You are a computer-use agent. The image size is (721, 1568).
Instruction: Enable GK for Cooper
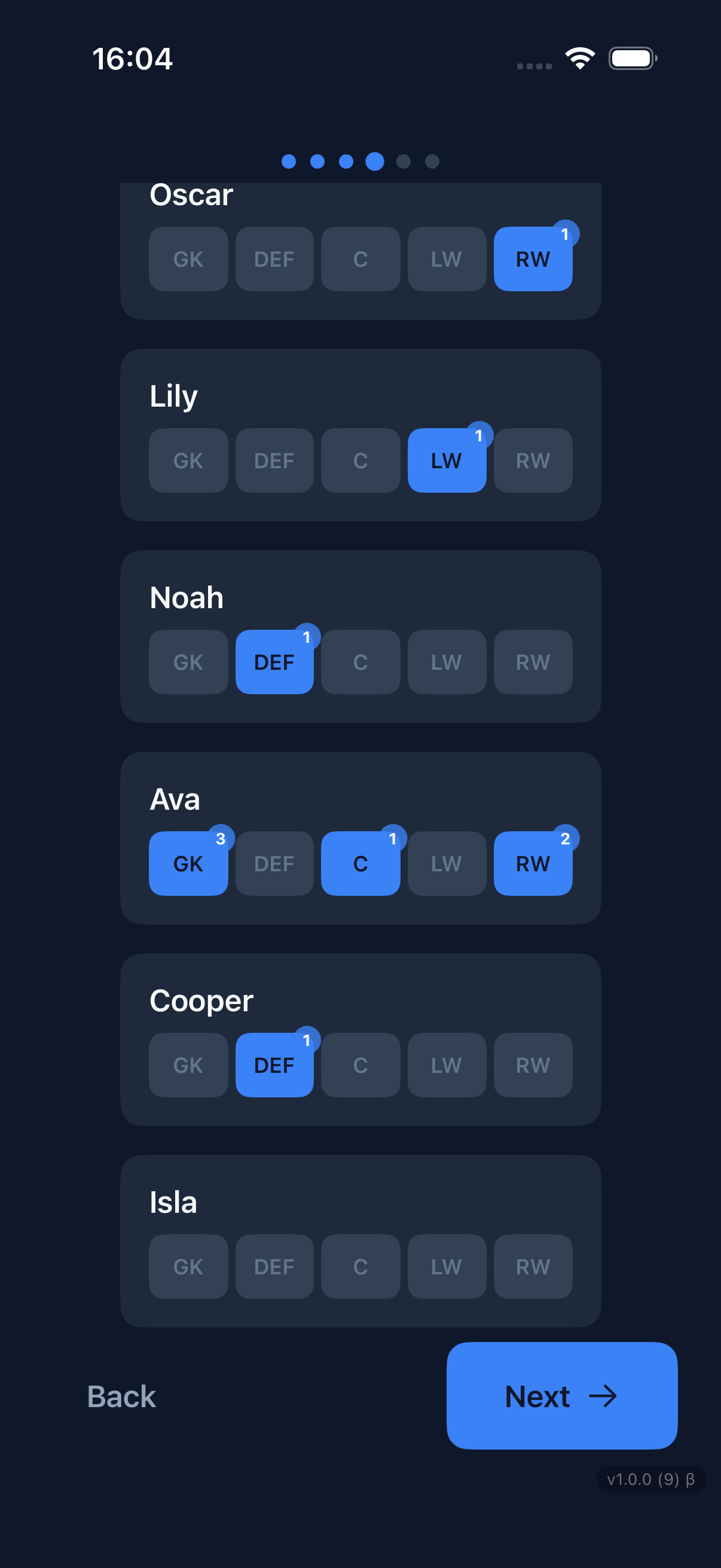pyautogui.click(x=188, y=1065)
